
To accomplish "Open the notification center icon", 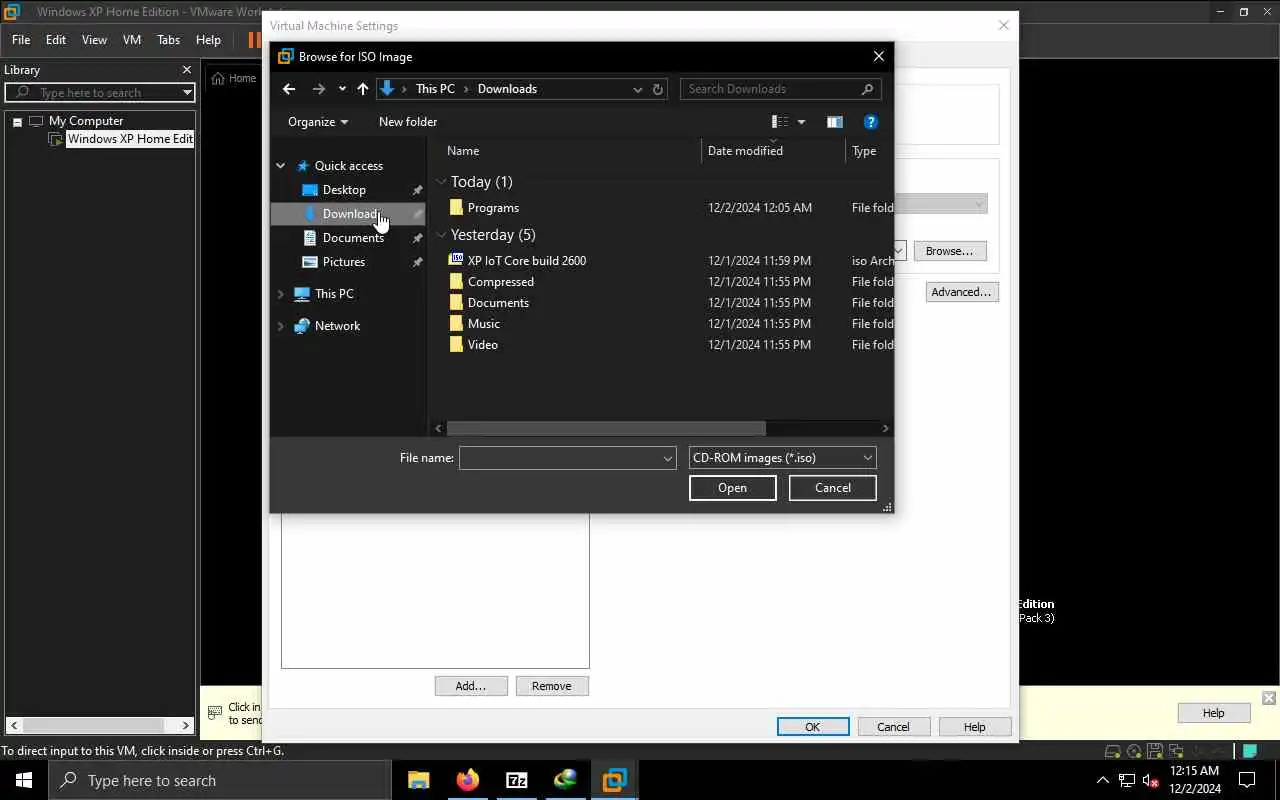I will [x=1247, y=780].
